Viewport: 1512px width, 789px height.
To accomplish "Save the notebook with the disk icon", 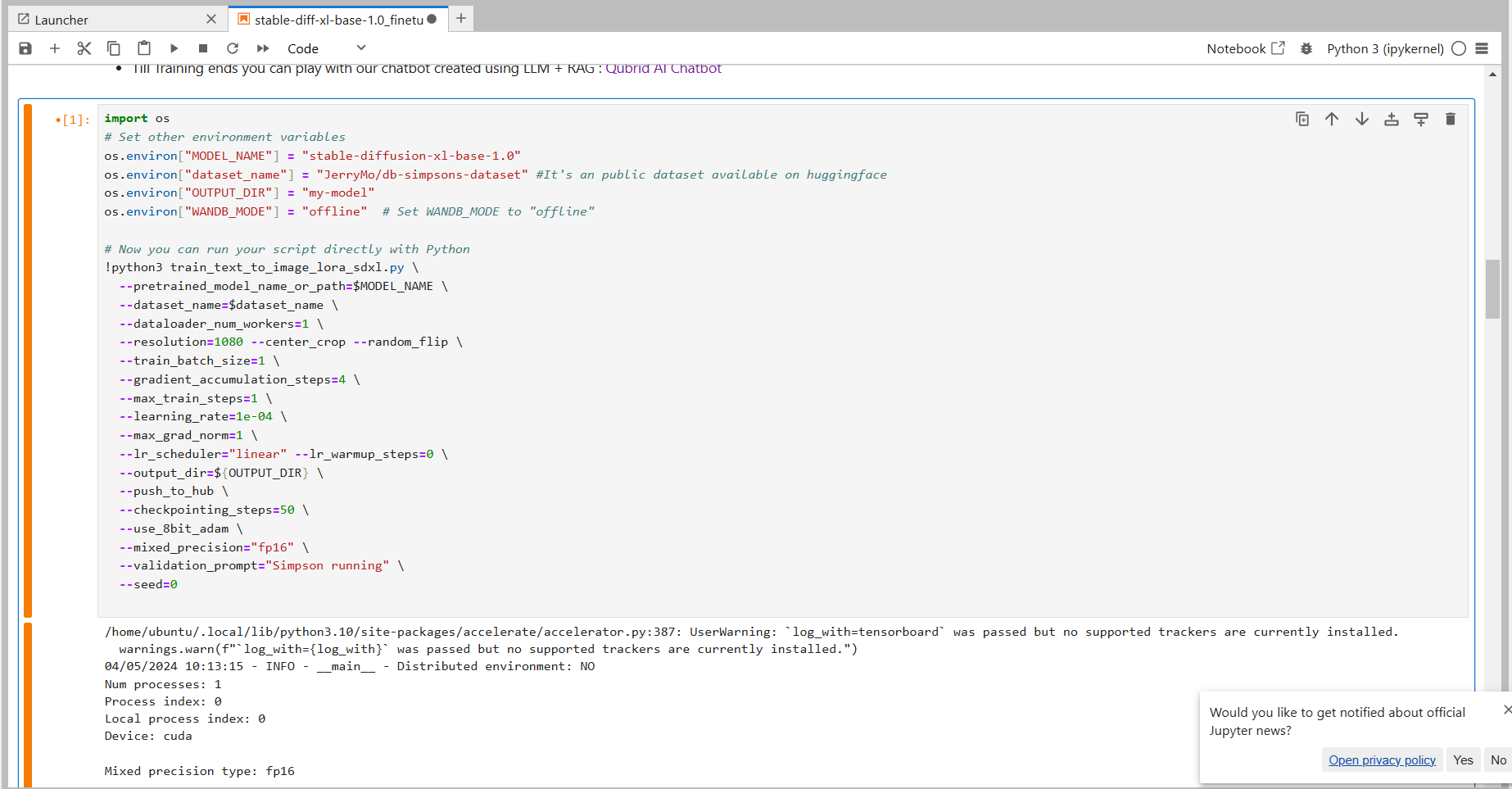I will [25, 48].
